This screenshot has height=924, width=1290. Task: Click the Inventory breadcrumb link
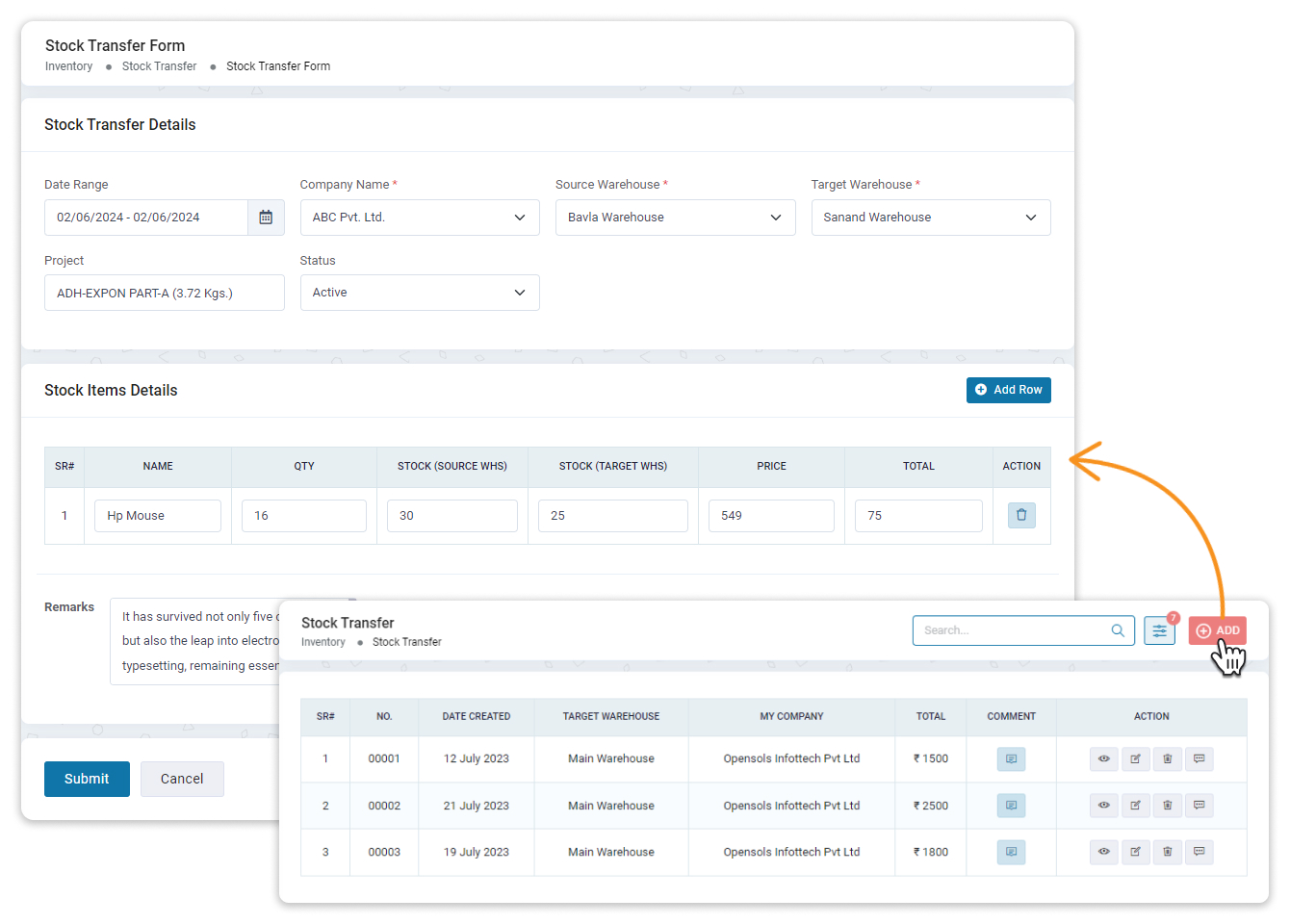(68, 65)
